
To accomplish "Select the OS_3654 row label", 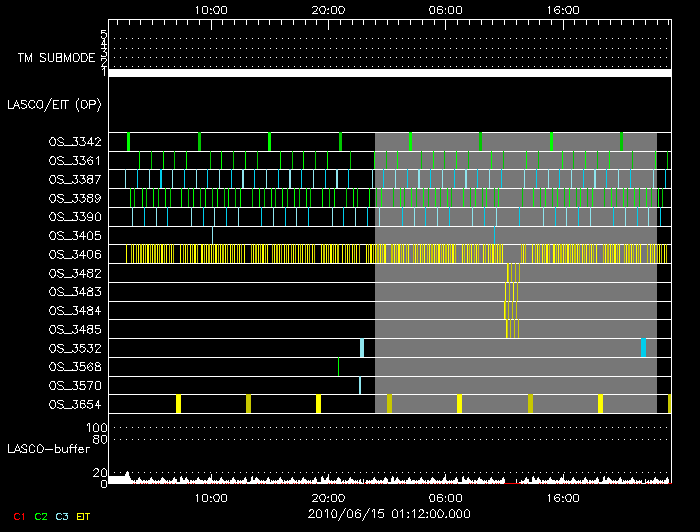I will (75, 404).
